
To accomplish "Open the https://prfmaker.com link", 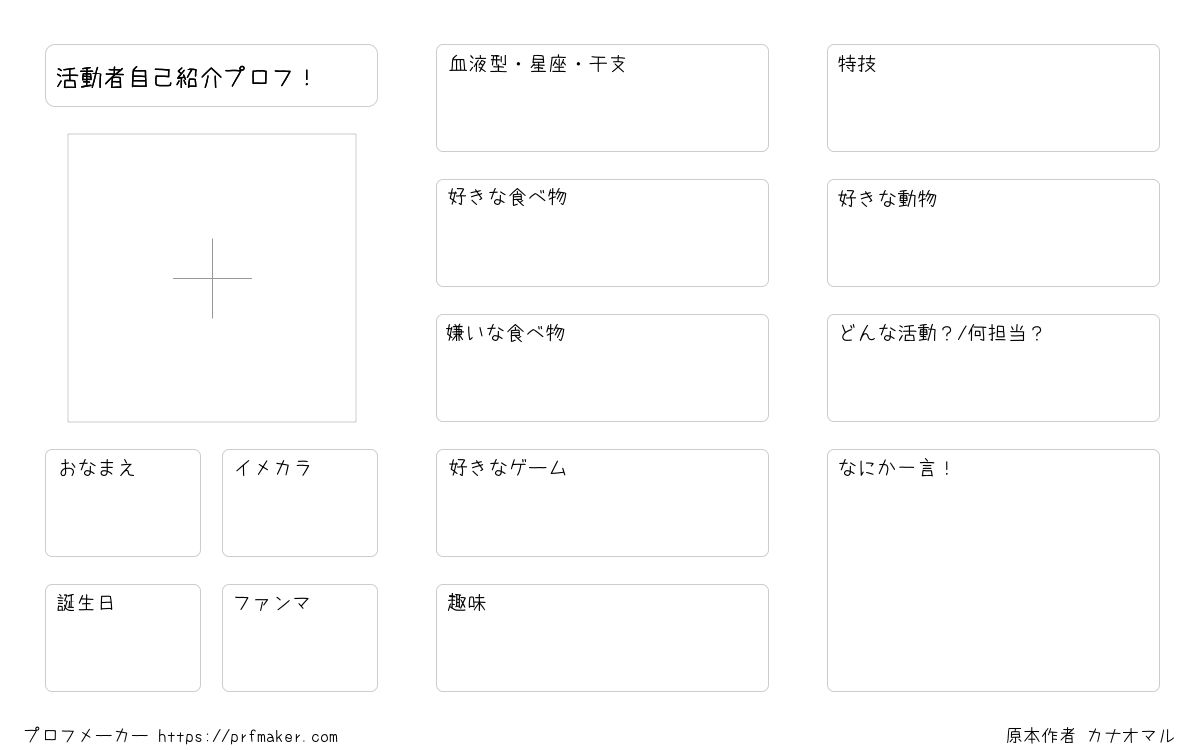I will coord(248,737).
